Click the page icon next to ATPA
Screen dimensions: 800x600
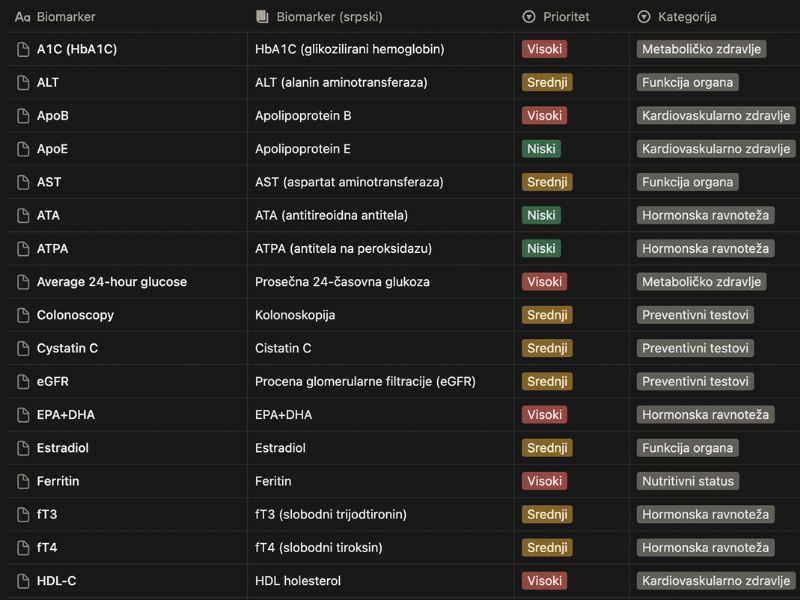click(23, 249)
